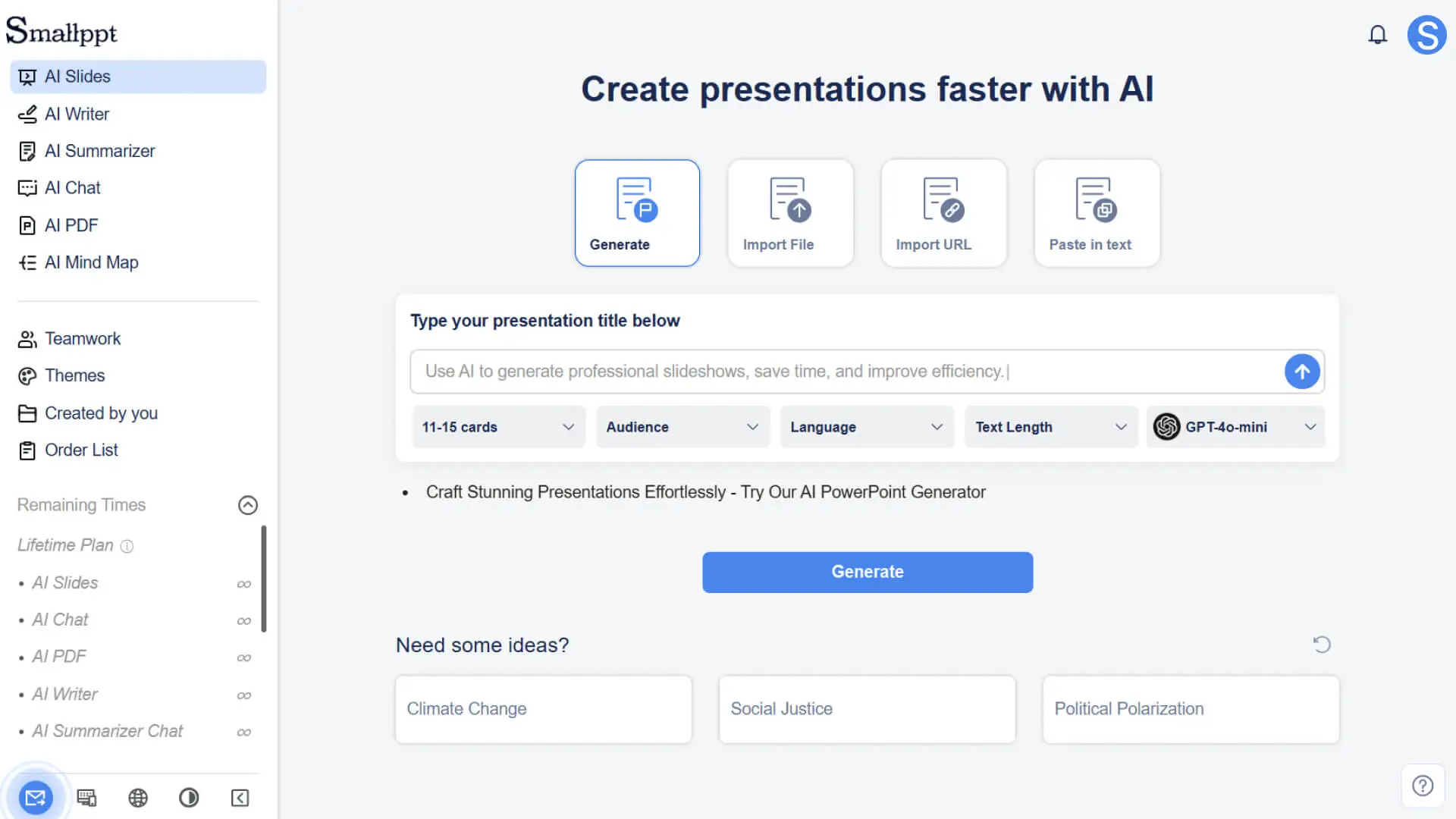Refresh ideas with the circular arrow icon
1456x819 pixels.
(1322, 645)
